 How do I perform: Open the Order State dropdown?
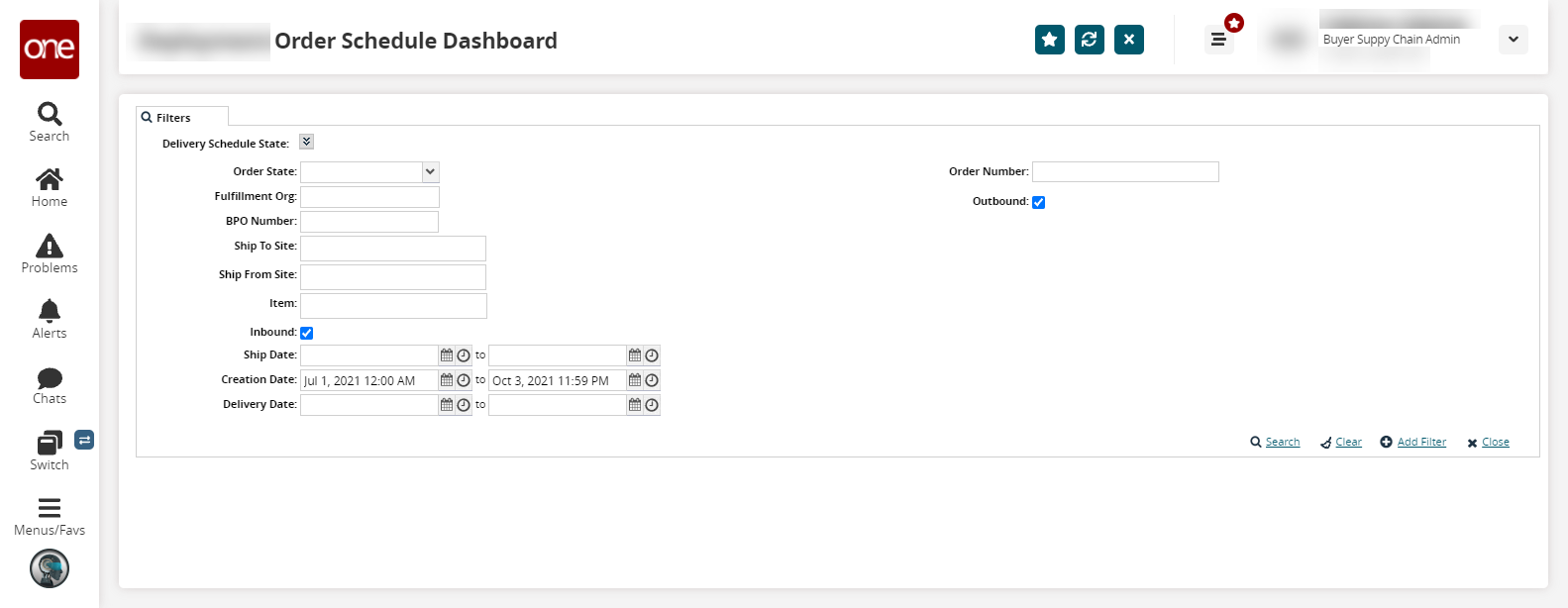coord(430,171)
